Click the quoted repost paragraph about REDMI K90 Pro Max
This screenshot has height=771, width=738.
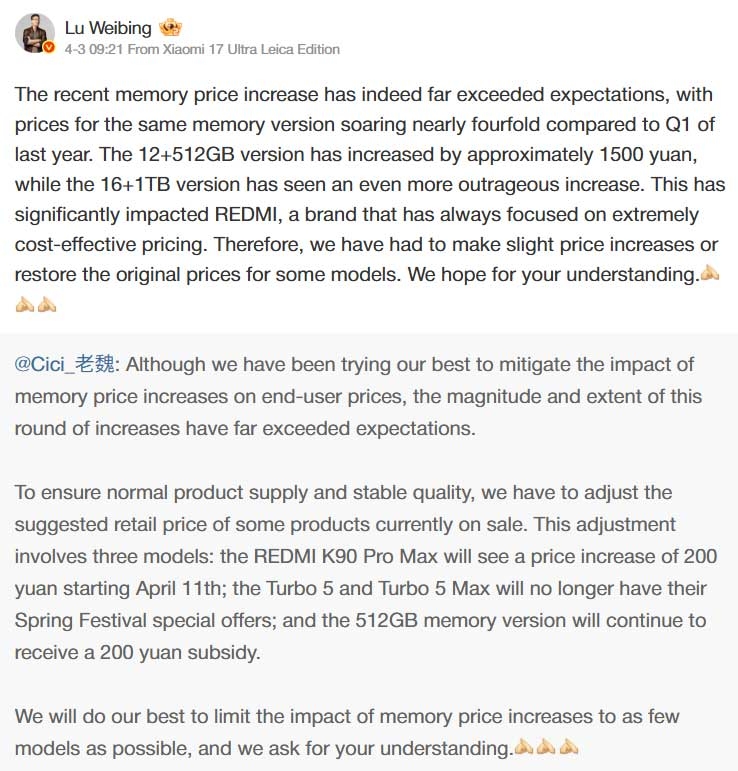coord(366,572)
